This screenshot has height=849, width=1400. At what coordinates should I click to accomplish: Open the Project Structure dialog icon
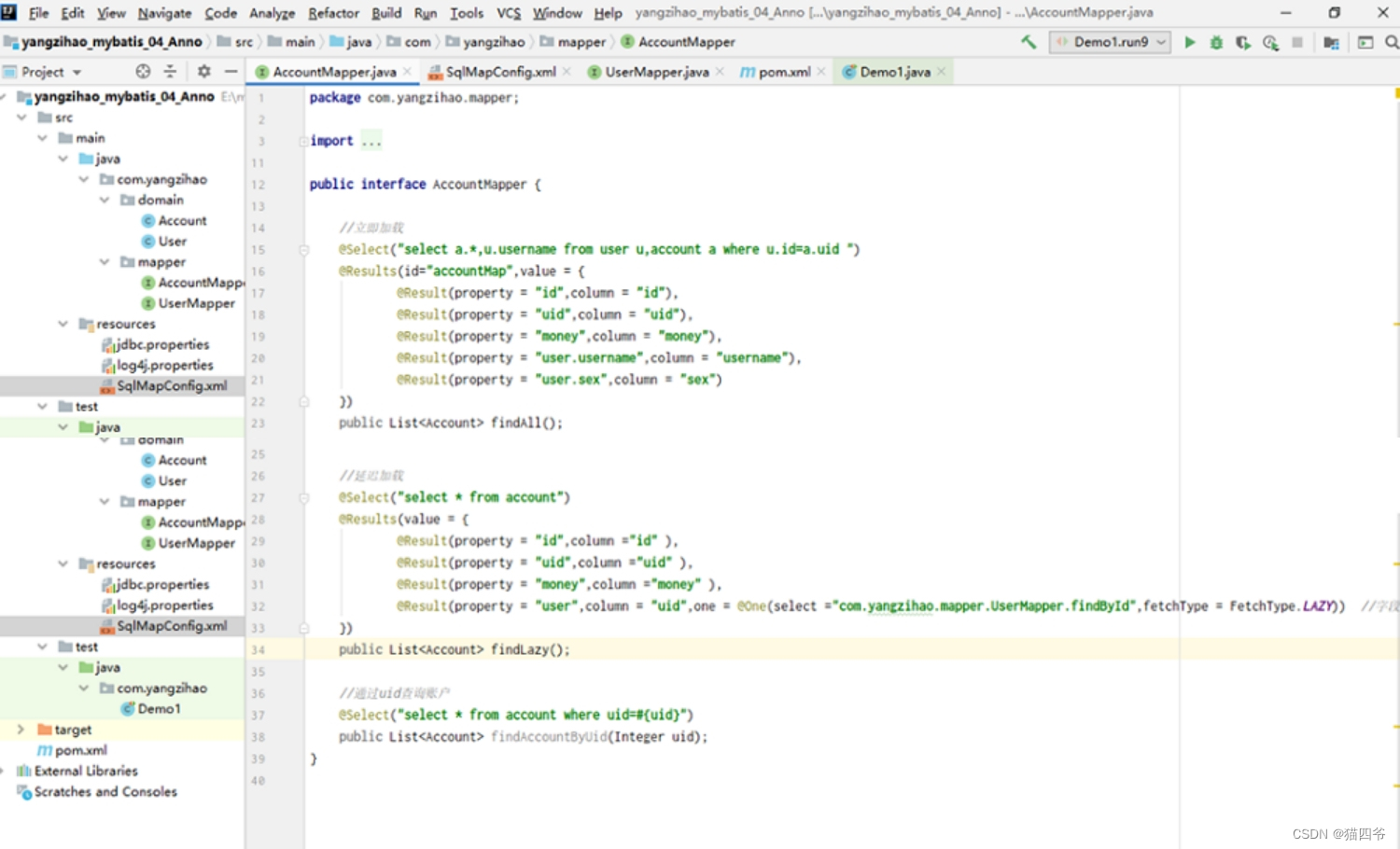1331,42
